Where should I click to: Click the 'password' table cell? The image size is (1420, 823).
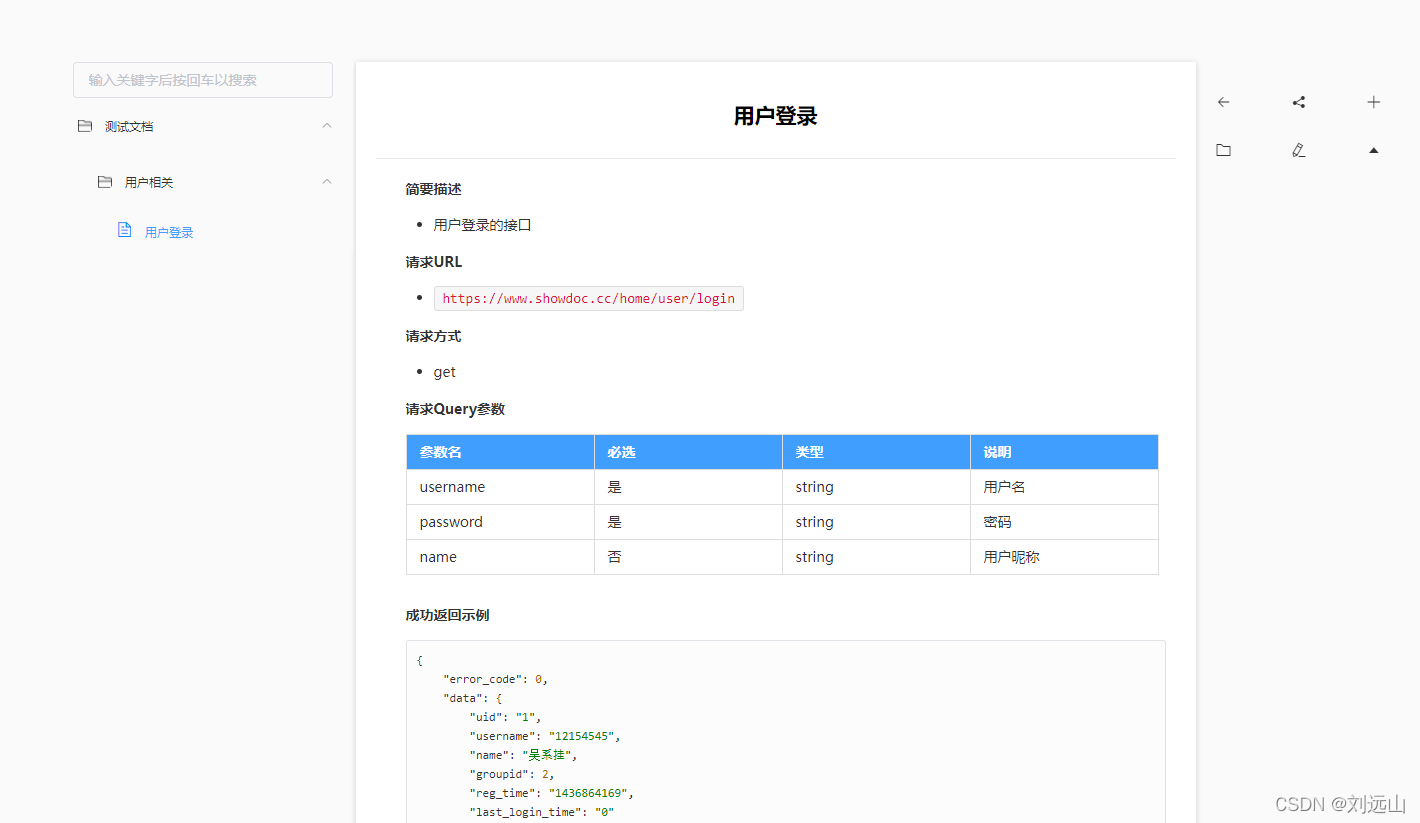500,522
